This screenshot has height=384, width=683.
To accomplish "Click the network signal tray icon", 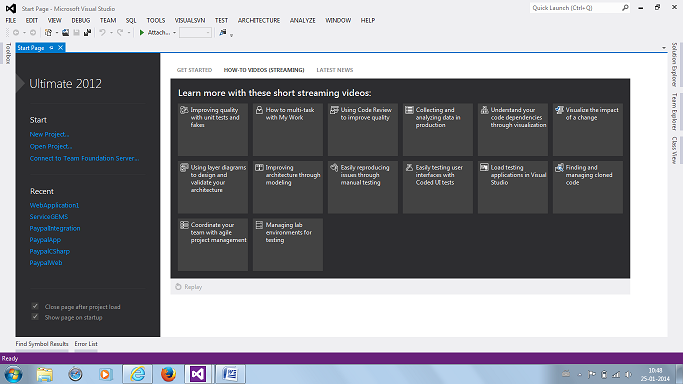I will click(x=616, y=374).
